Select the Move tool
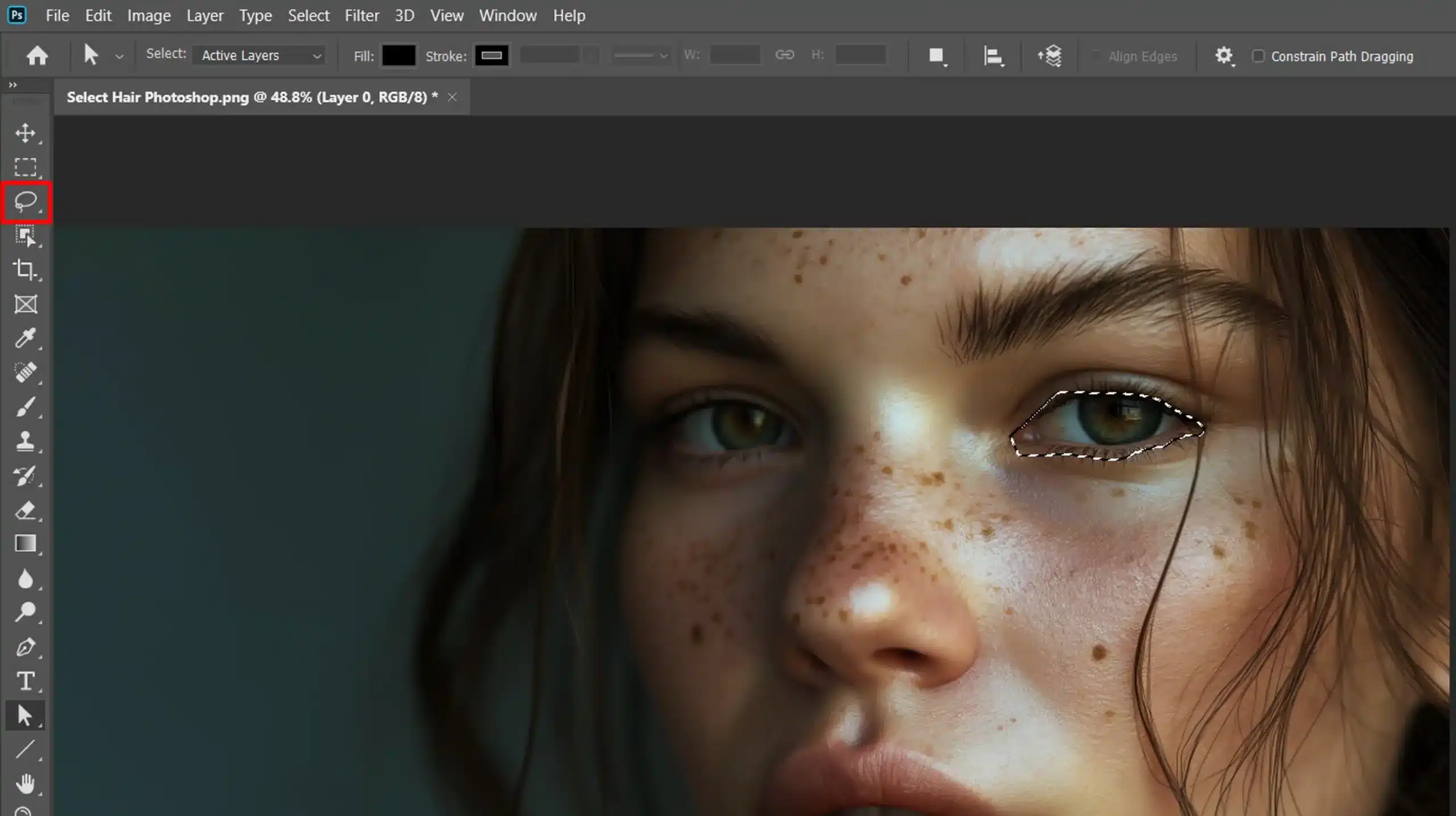 point(26,133)
